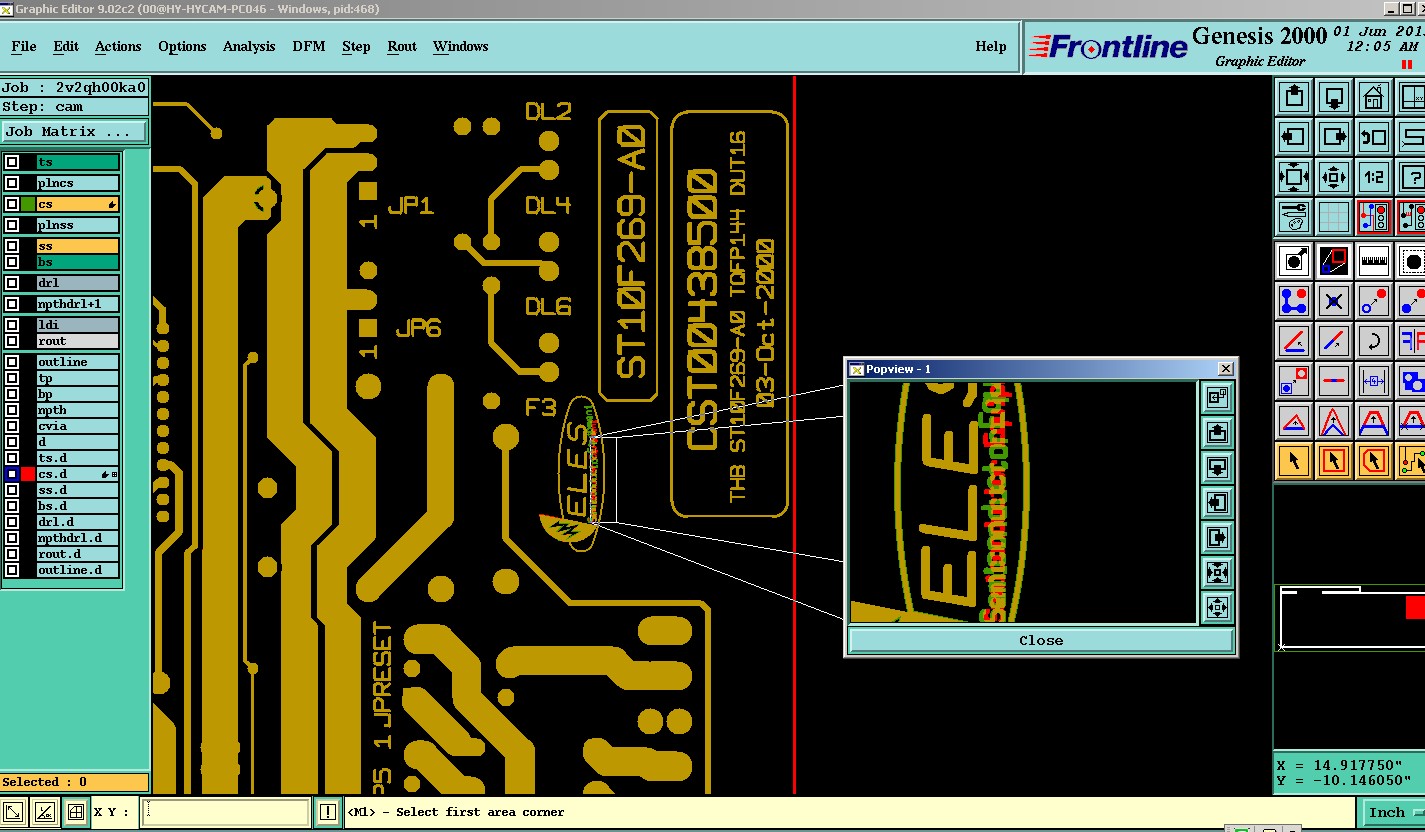
Task: Toggle the checkbox for layer cs
Action: coord(12,204)
